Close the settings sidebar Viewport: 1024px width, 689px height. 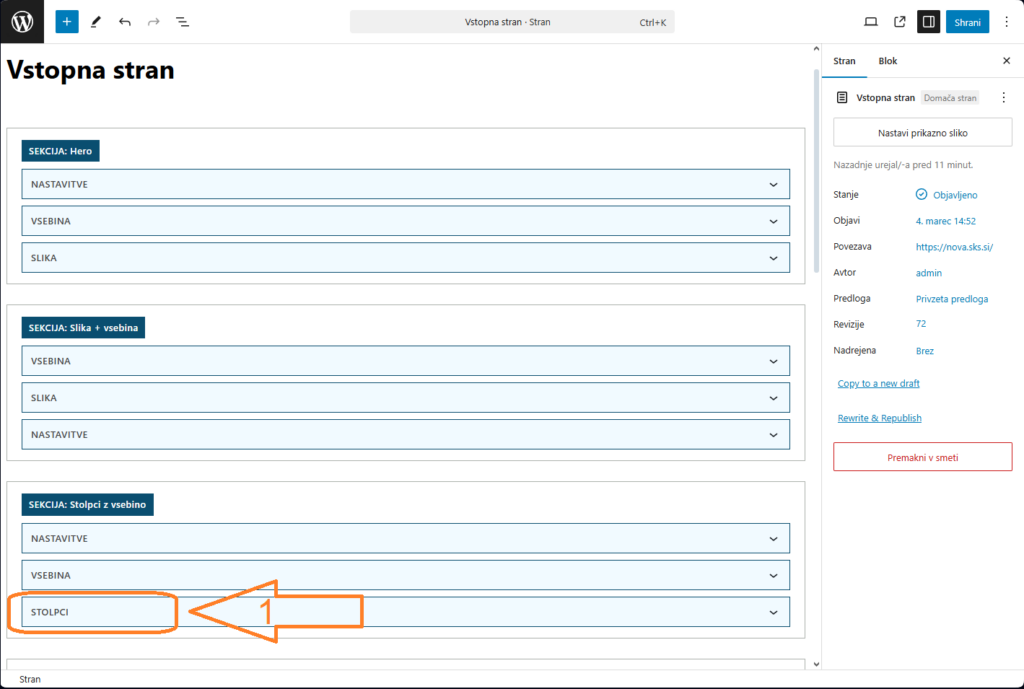click(1006, 61)
